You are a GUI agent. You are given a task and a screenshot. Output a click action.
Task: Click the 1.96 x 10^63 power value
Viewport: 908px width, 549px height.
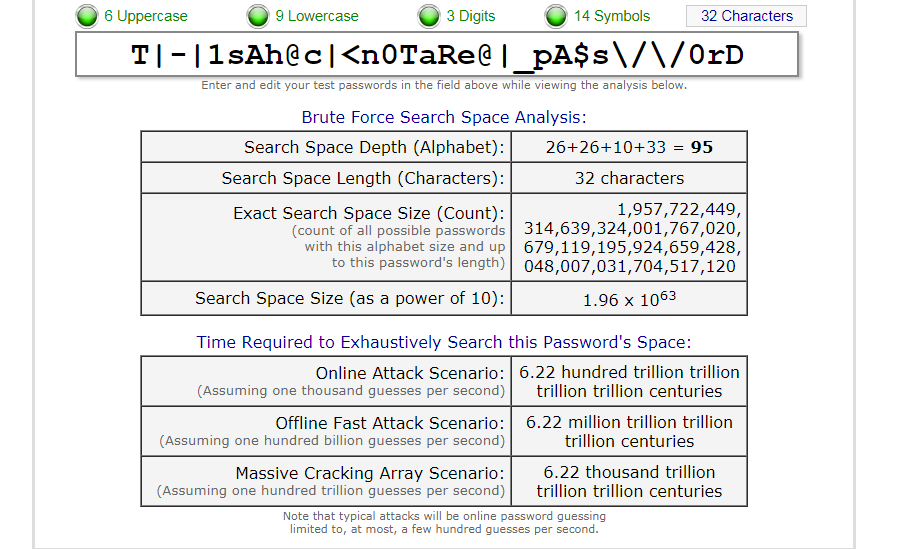[629, 299]
